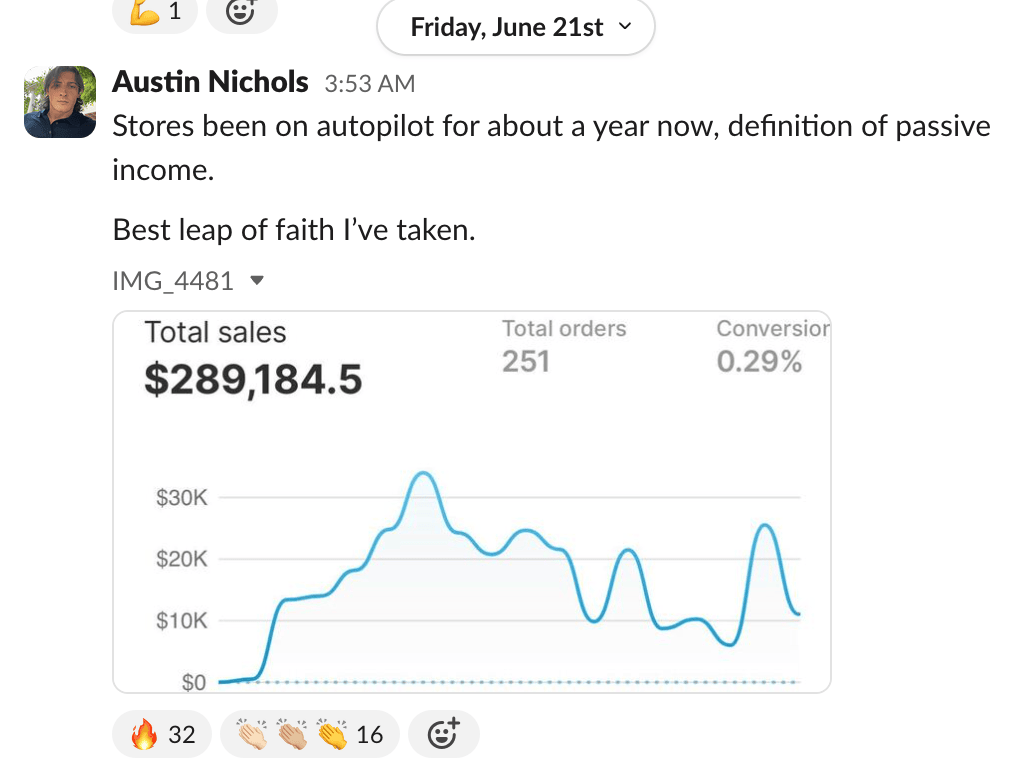Click the $289,184.5 total sales figure
This screenshot has width=1016, height=774.
coord(253,379)
